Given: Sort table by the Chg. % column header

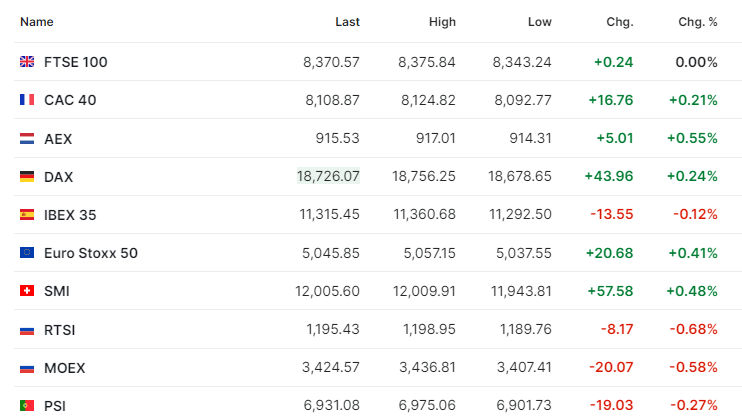Looking at the screenshot, I should (698, 22).
